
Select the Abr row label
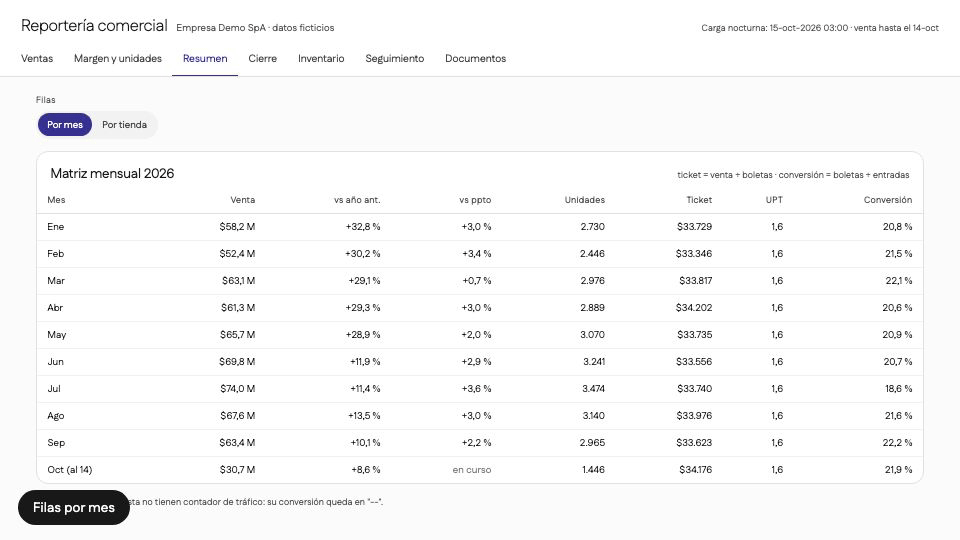tap(55, 307)
